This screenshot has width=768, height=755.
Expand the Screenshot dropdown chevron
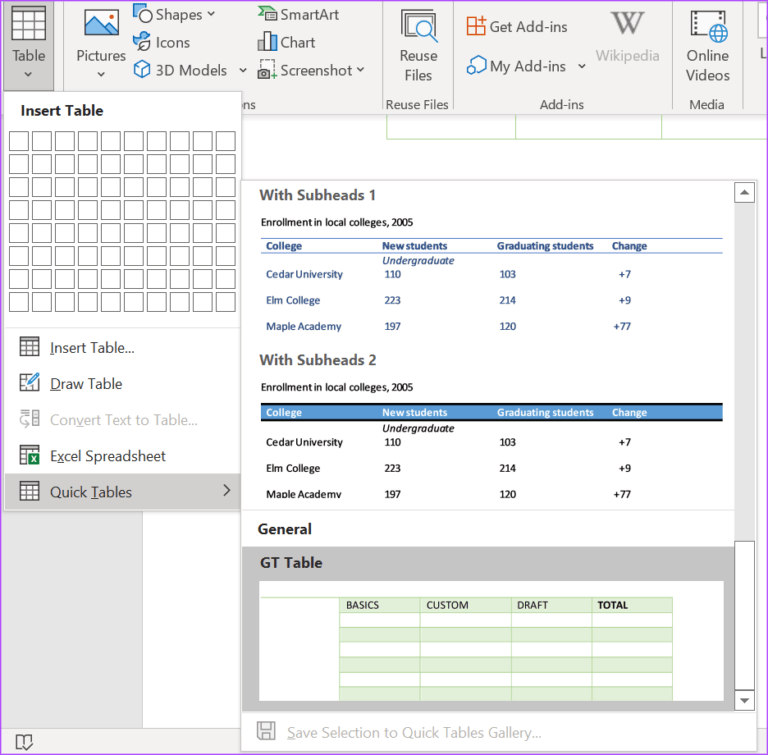(x=360, y=70)
